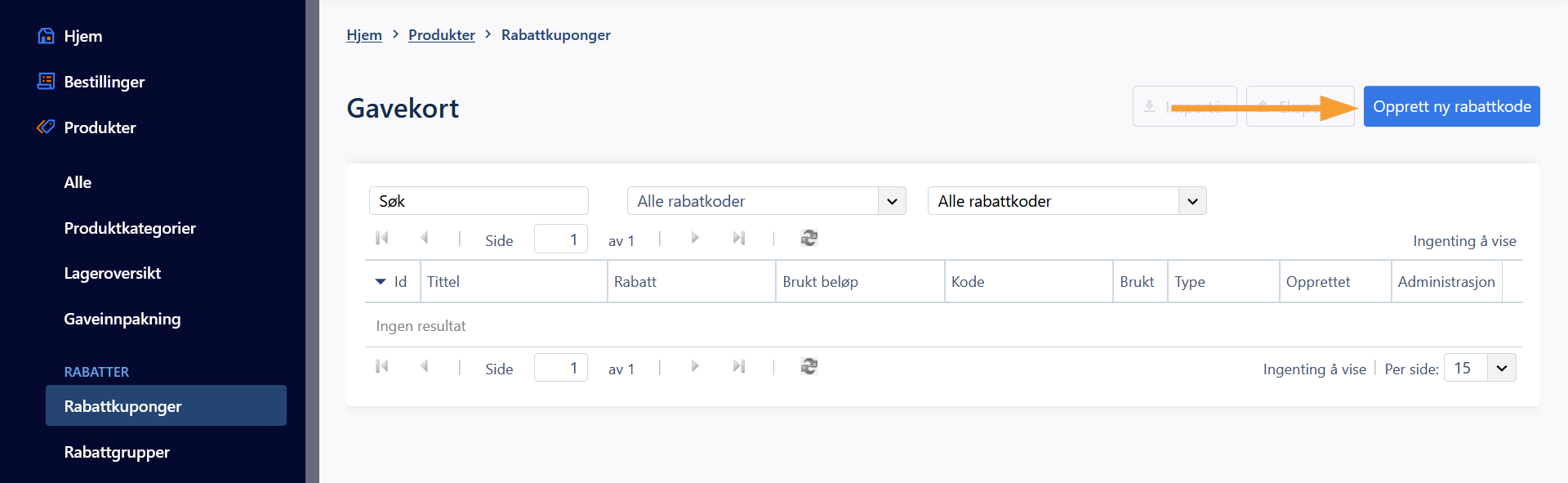Open the 'Alle rabattkoder' dropdown

point(1067,201)
